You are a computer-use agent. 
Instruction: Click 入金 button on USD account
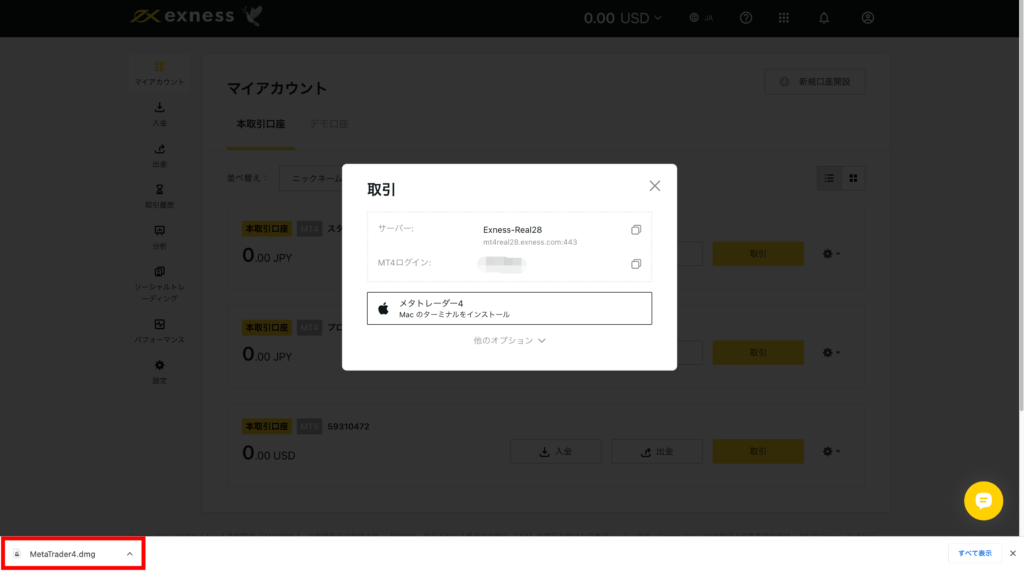click(x=556, y=451)
